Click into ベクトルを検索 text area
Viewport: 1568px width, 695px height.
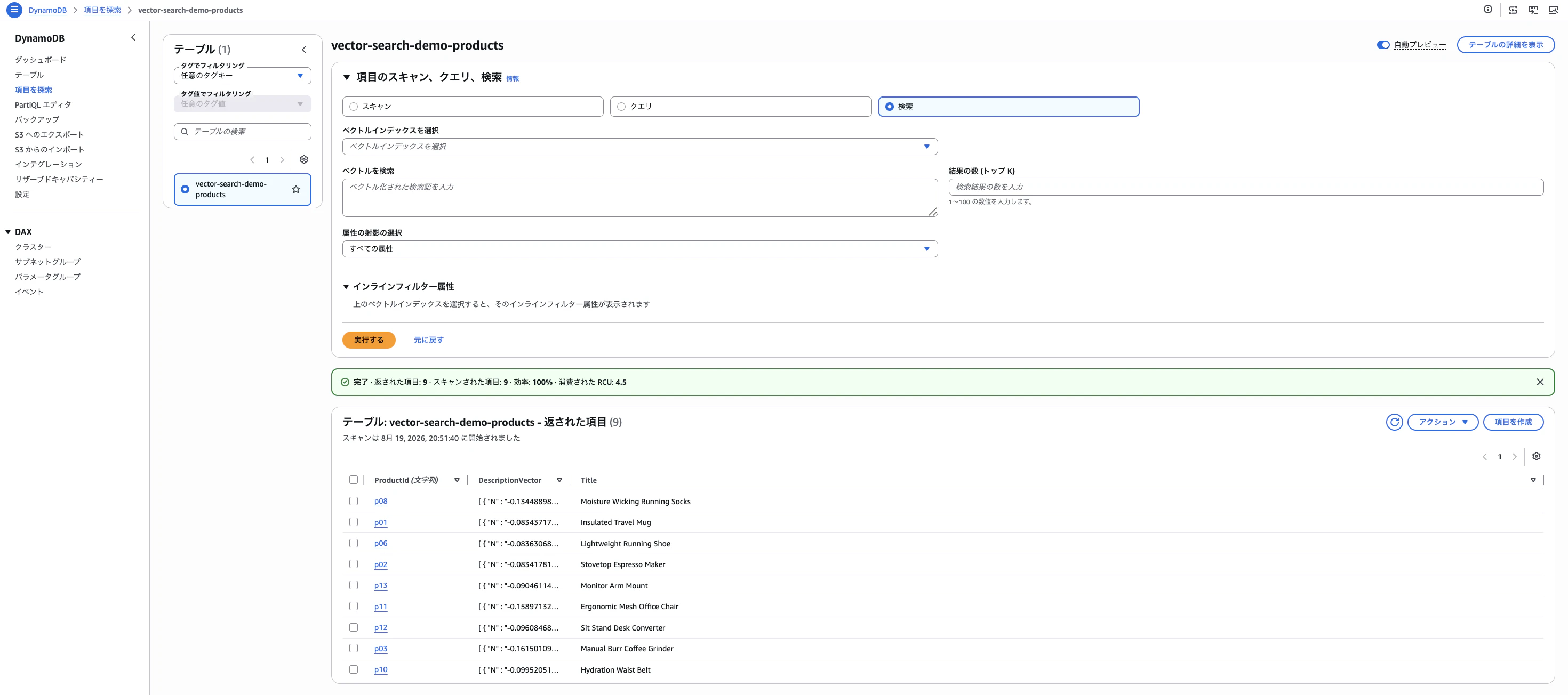pos(640,198)
